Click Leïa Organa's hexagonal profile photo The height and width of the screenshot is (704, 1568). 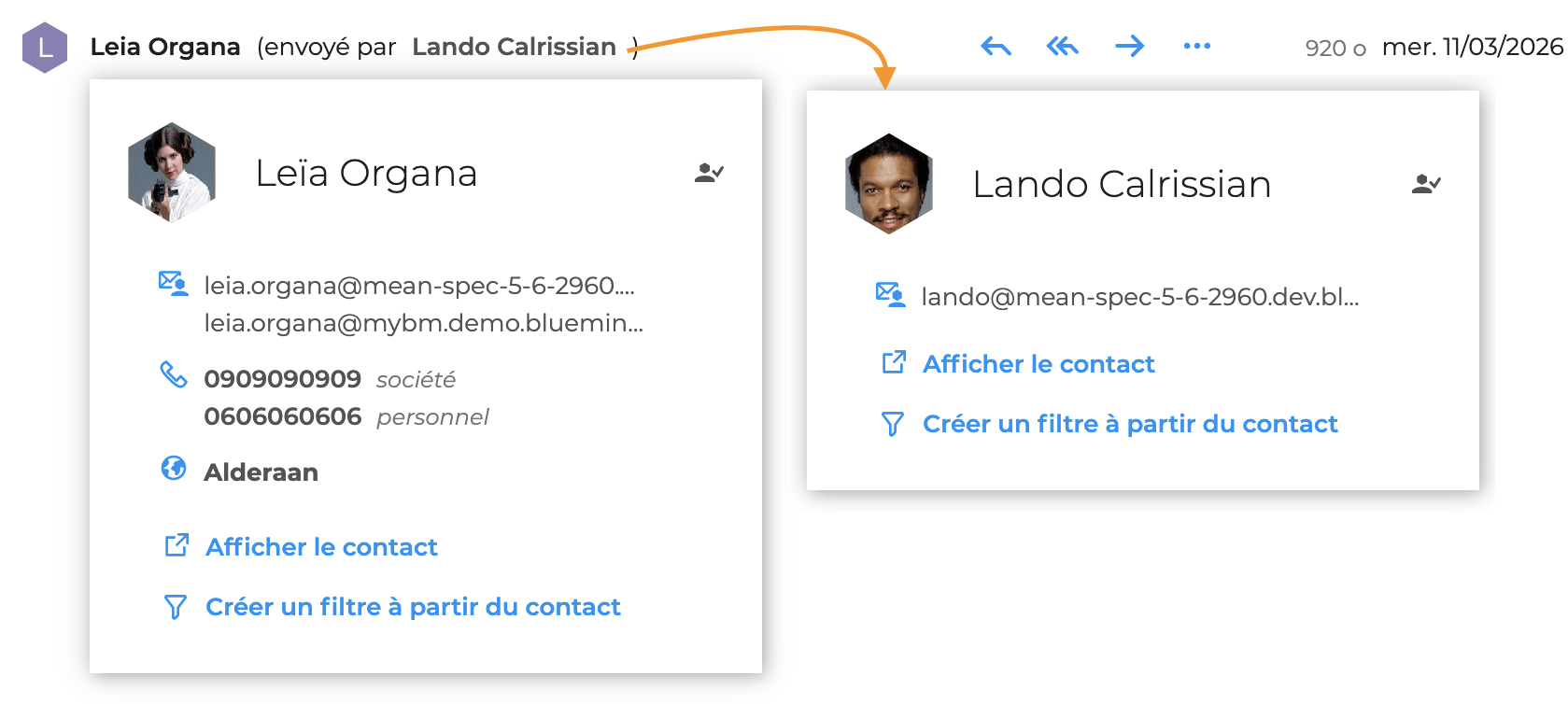click(x=172, y=173)
